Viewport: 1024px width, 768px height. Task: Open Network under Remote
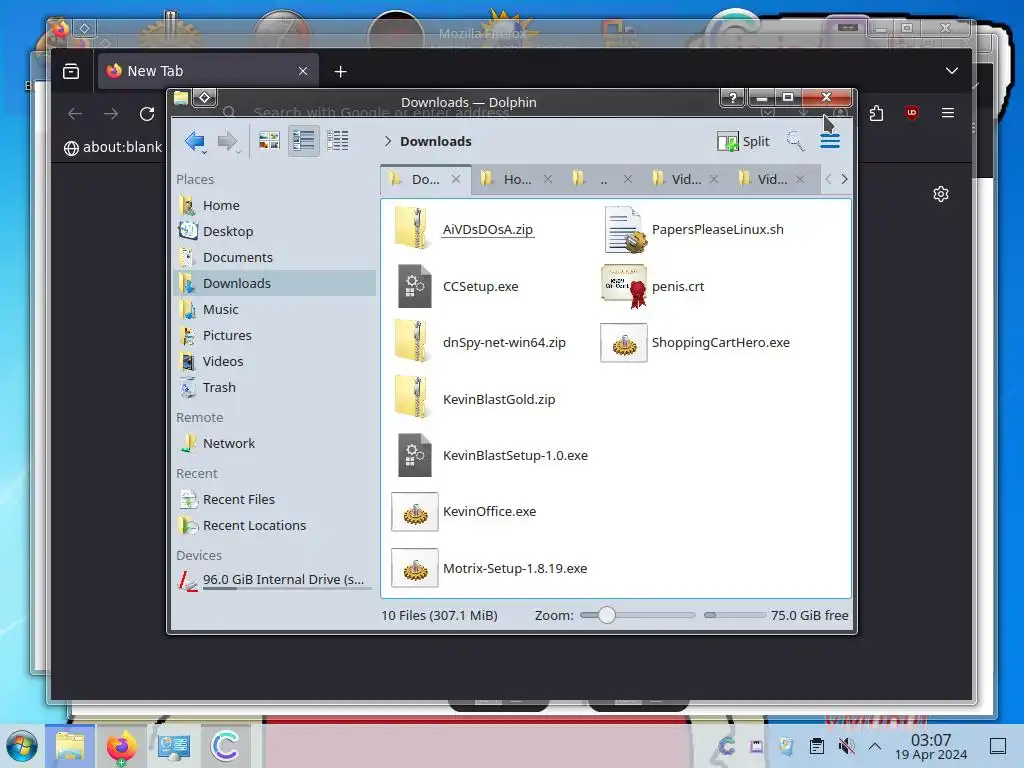click(x=274, y=443)
